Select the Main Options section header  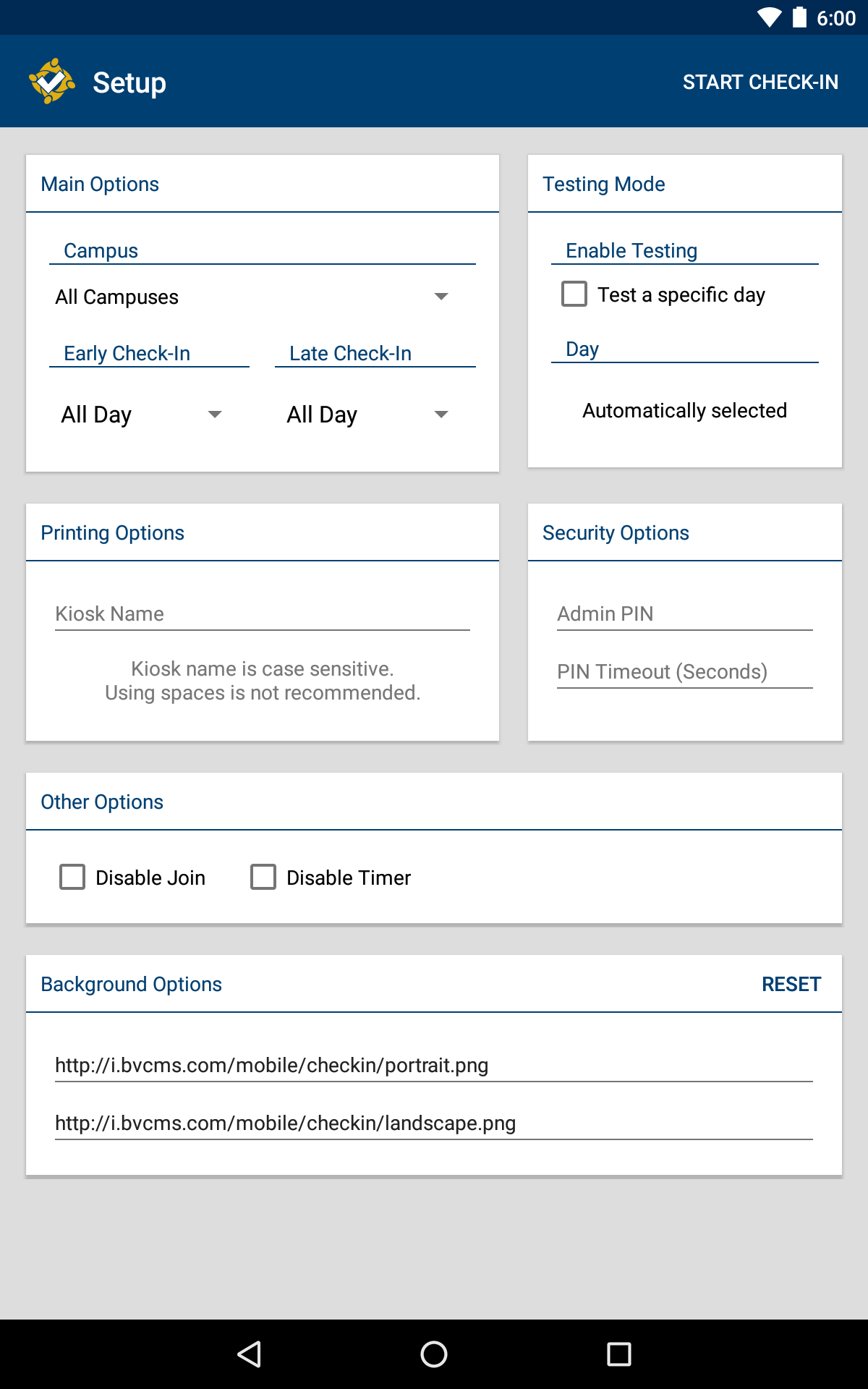[99, 184]
